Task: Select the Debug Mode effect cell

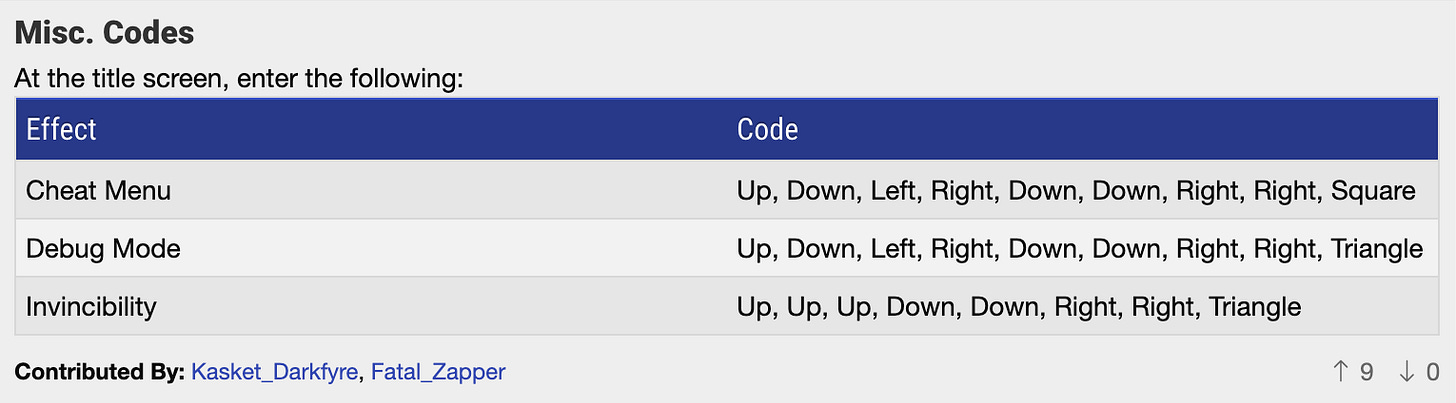Action: [x=371, y=248]
